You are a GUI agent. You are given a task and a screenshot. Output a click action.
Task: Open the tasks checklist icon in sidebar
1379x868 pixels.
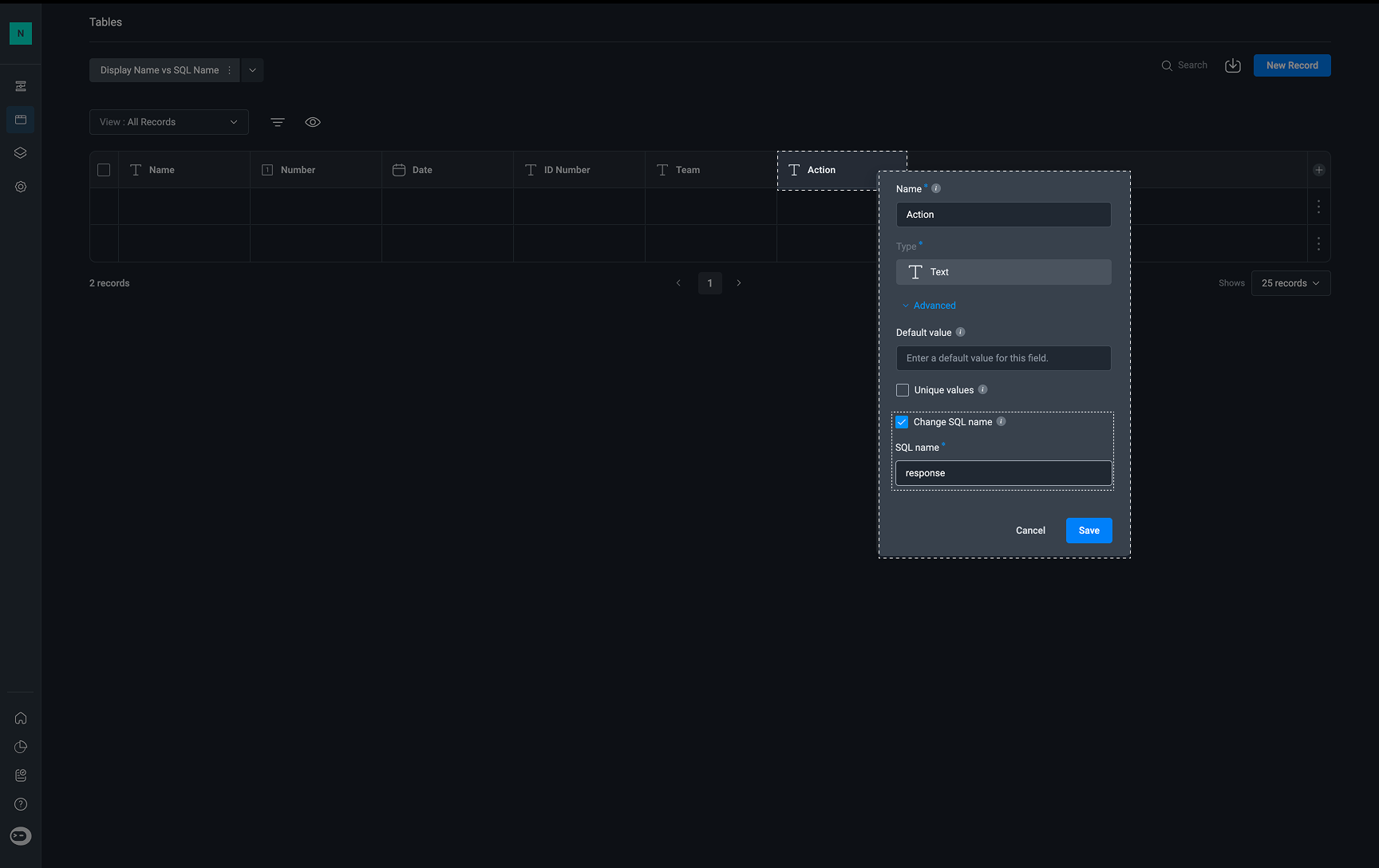(x=21, y=775)
